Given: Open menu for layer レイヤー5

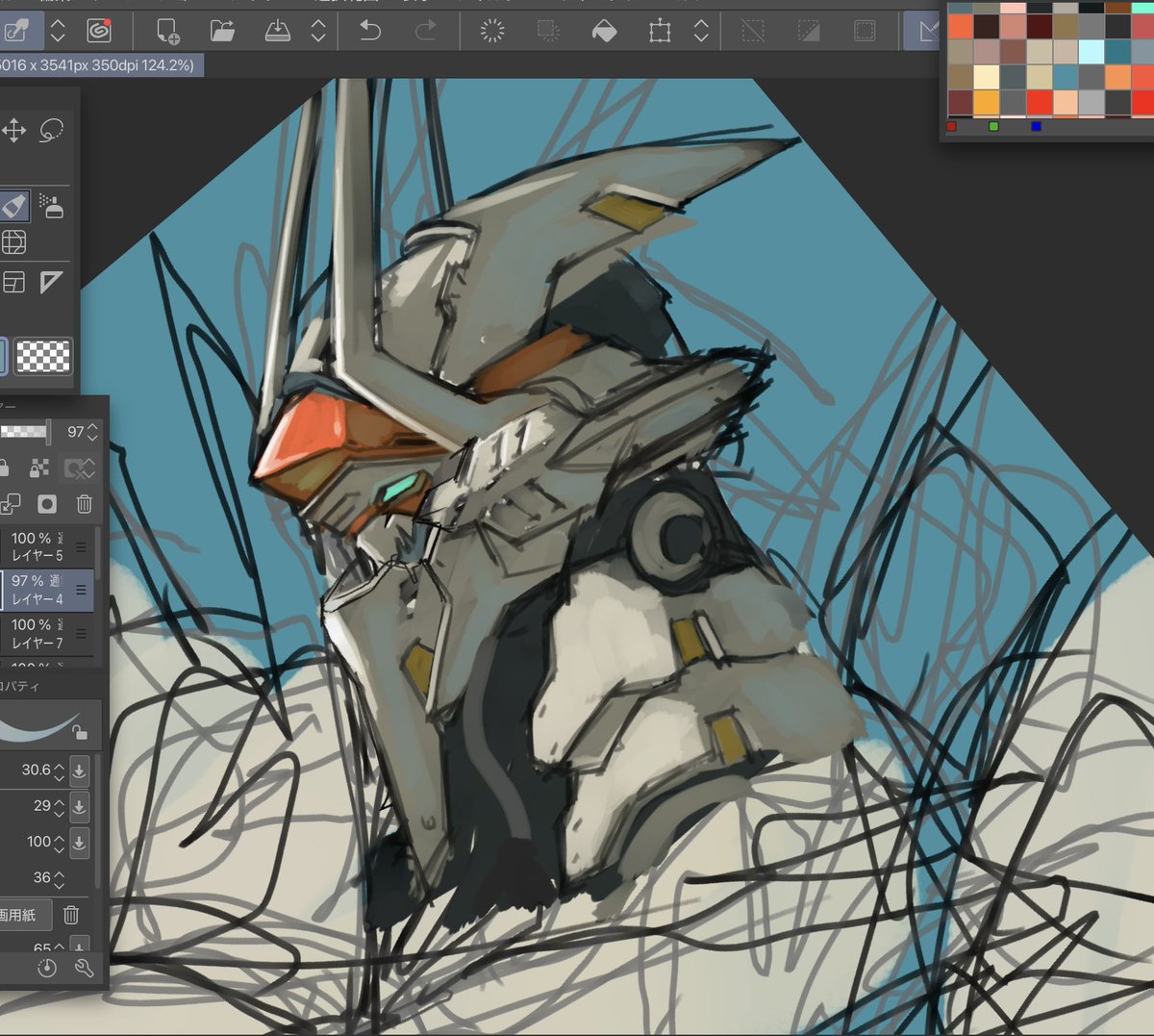Looking at the screenshot, I should [x=82, y=546].
